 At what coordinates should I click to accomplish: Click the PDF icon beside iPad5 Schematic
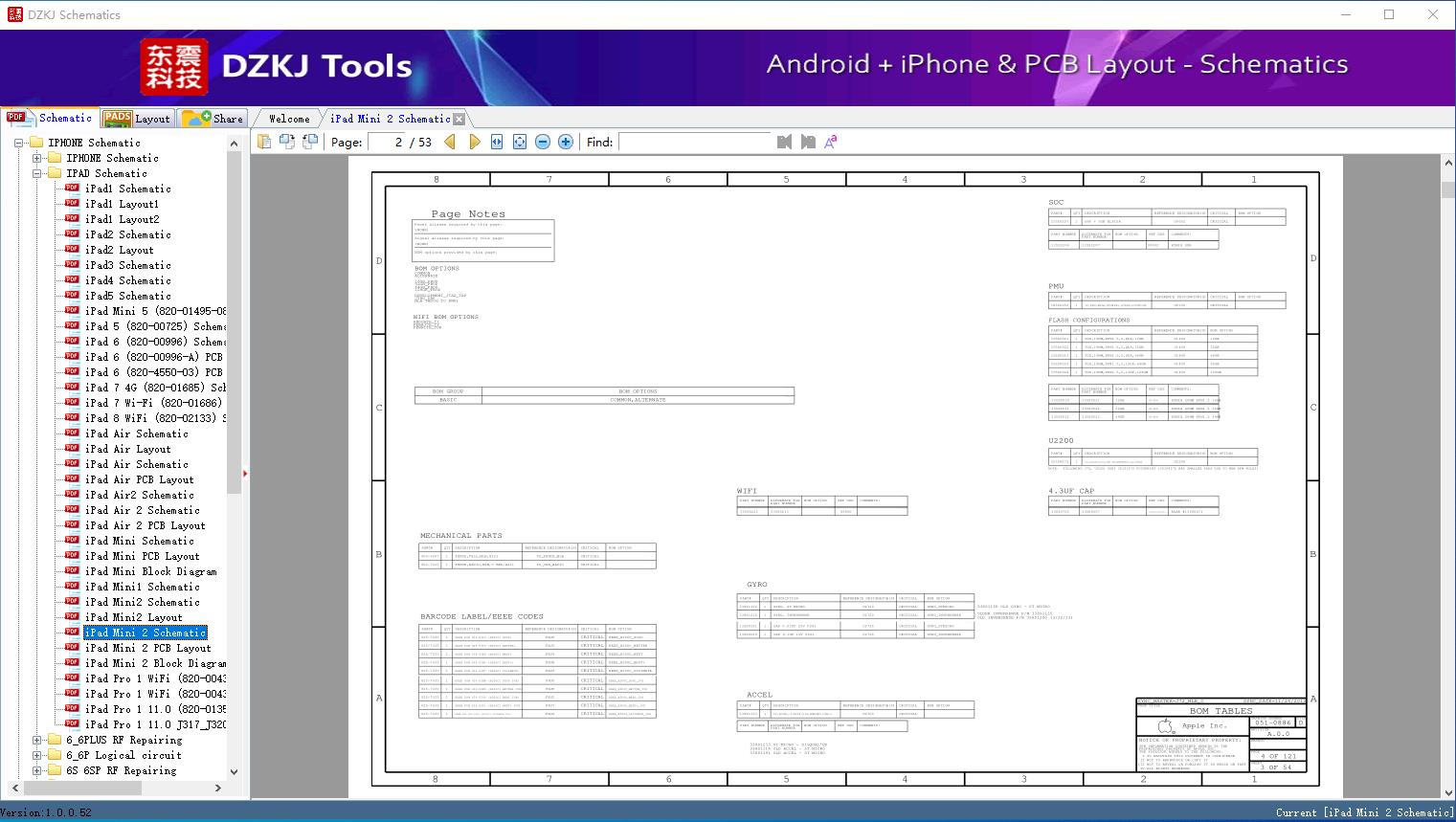(73, 296)
